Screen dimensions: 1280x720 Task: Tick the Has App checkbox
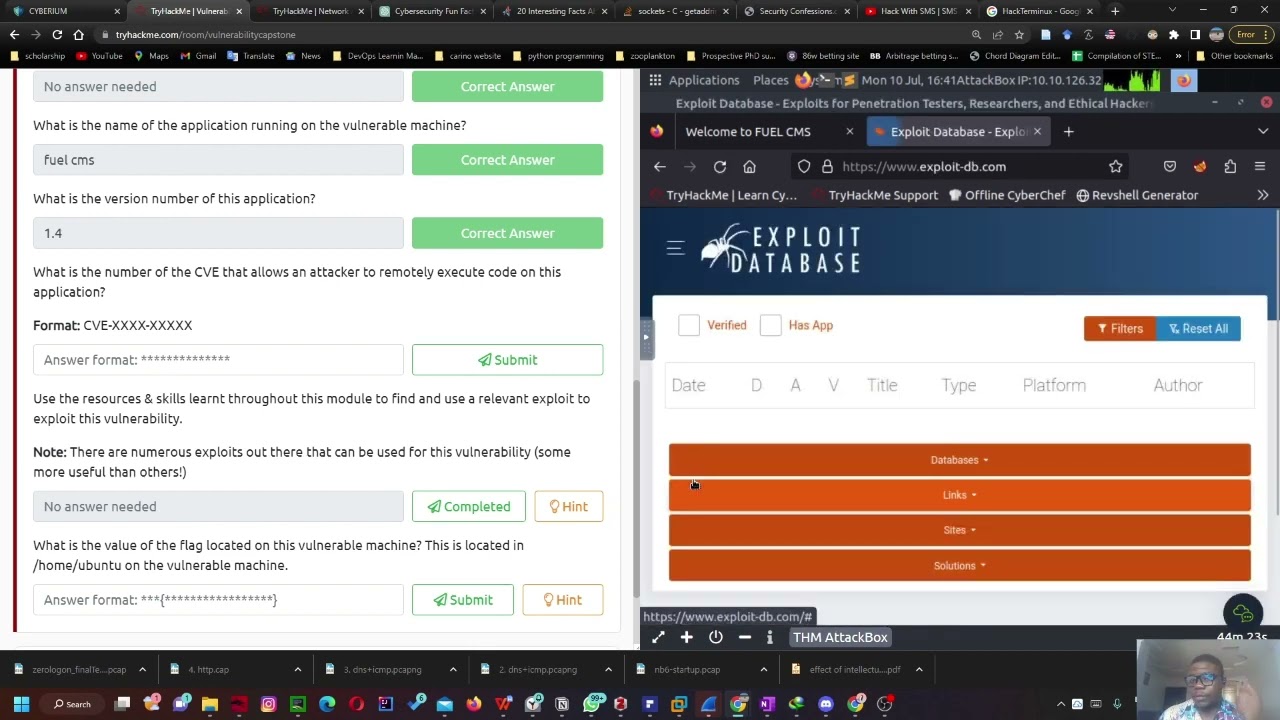[x=770, y=325]
